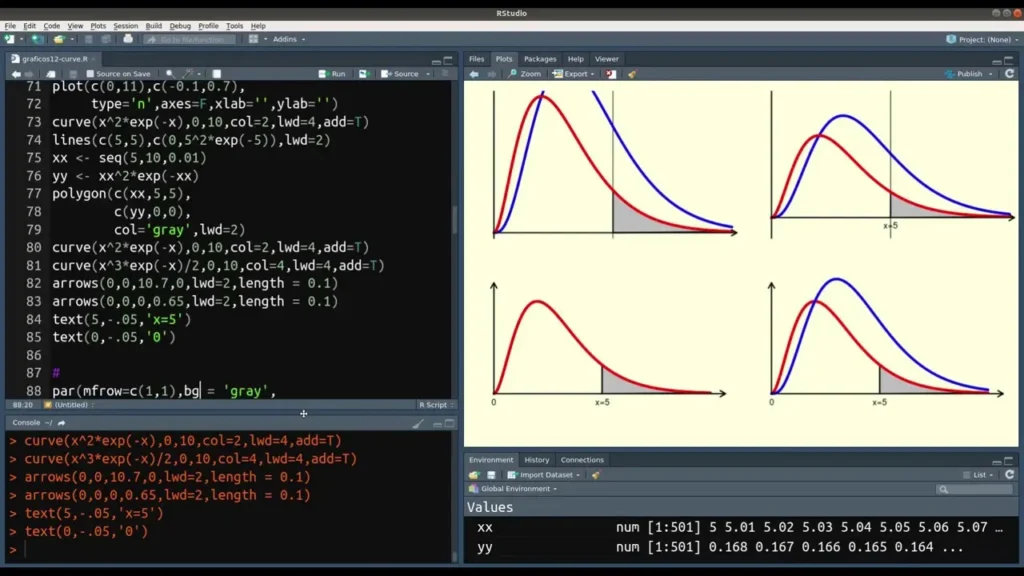Screen dimensions: 1024x576
Task: Switch to the History tab
Action: click(537, 460)
